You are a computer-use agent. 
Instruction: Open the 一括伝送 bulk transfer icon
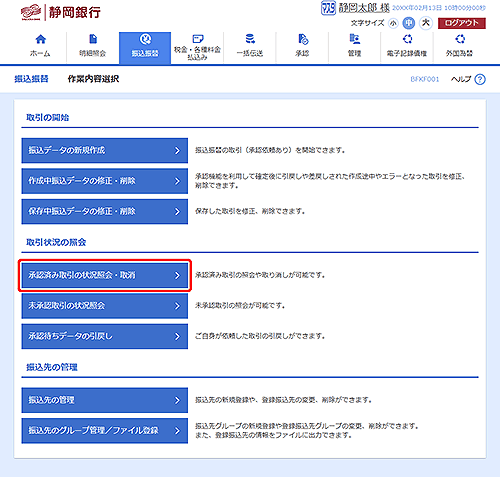[x=250, y=39]
